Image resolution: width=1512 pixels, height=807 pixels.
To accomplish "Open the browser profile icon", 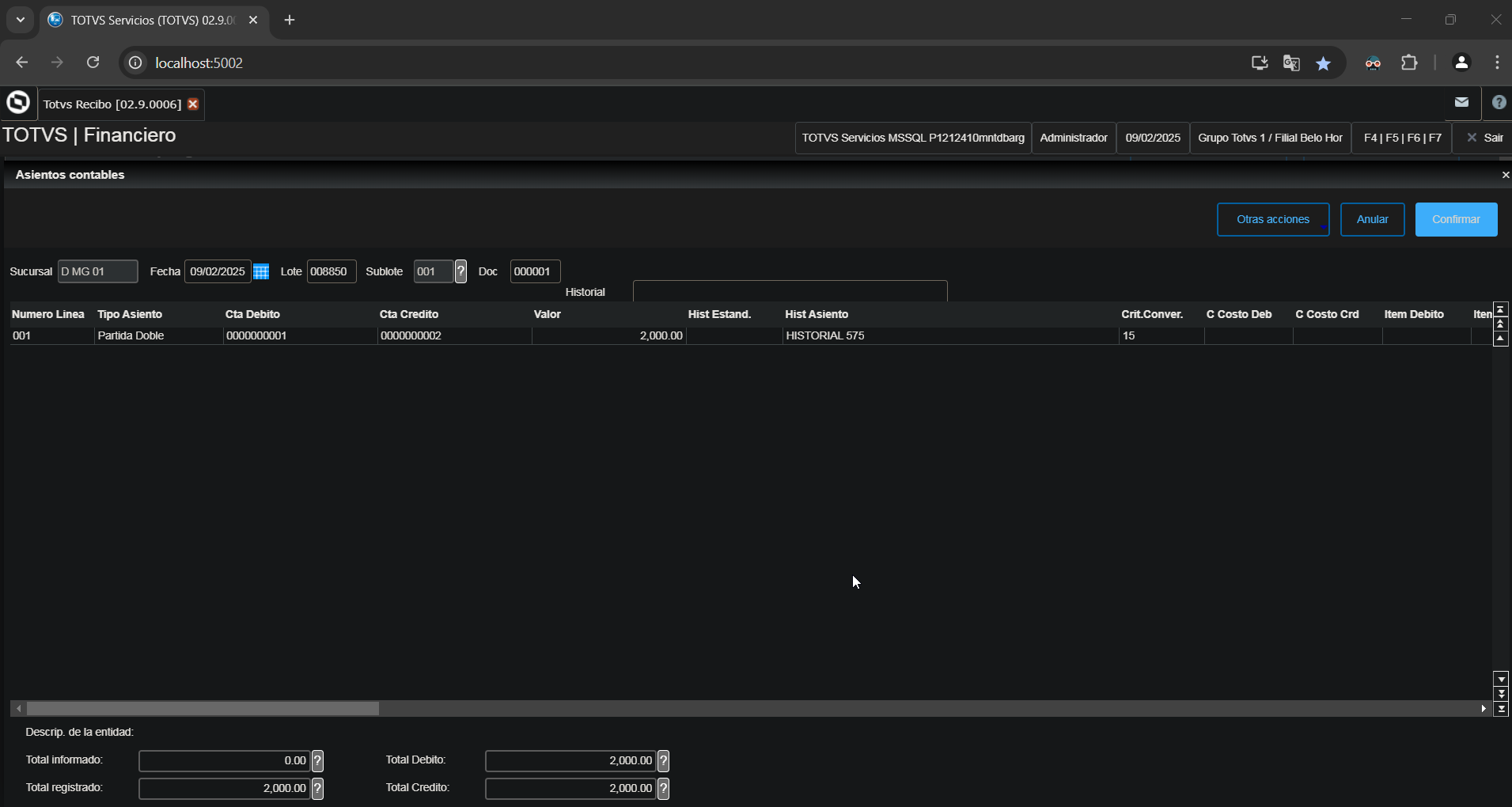I will [1461, 63].
